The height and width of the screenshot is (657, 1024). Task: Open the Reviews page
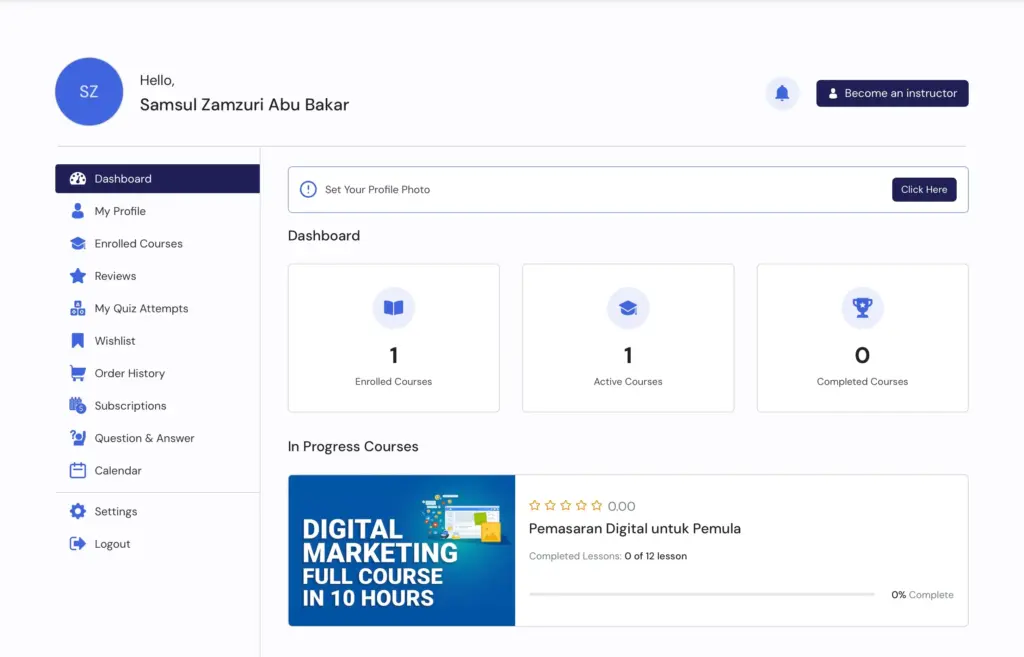115,276
